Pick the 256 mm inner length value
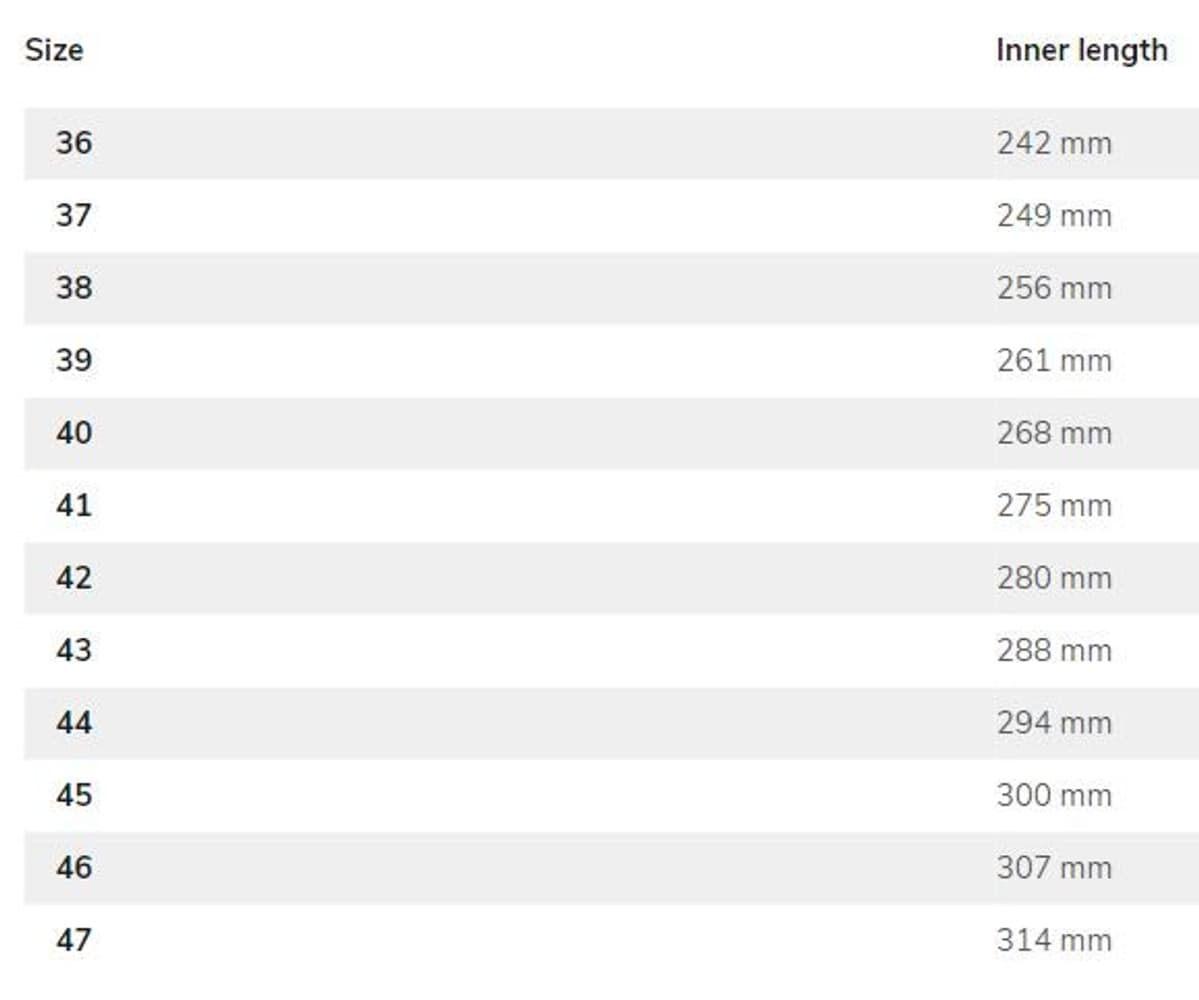Viewport: 1199px width, 1000px height. pos(1054,288)
